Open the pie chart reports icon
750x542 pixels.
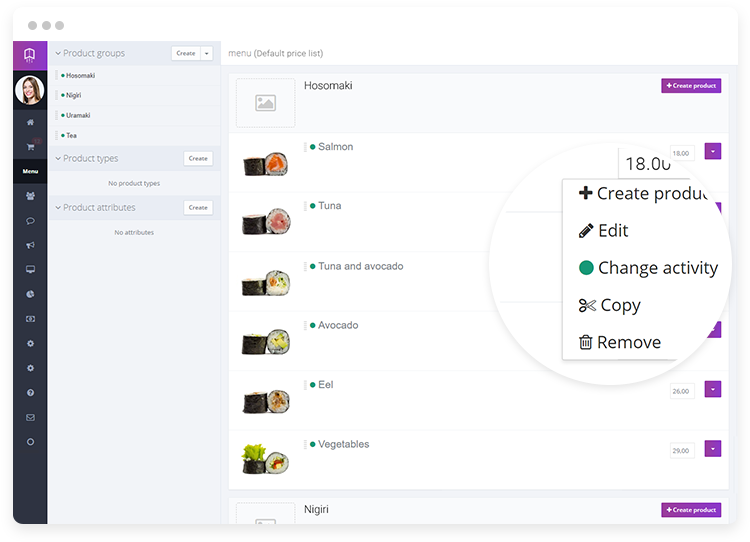pyautogui.click(x=30, y=294)
